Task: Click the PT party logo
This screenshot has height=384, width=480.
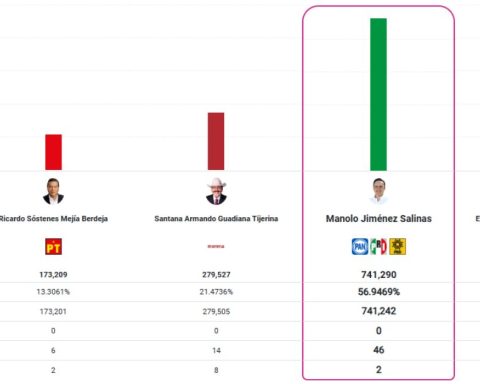Action: pyautogui.click(x=53, y=247)
